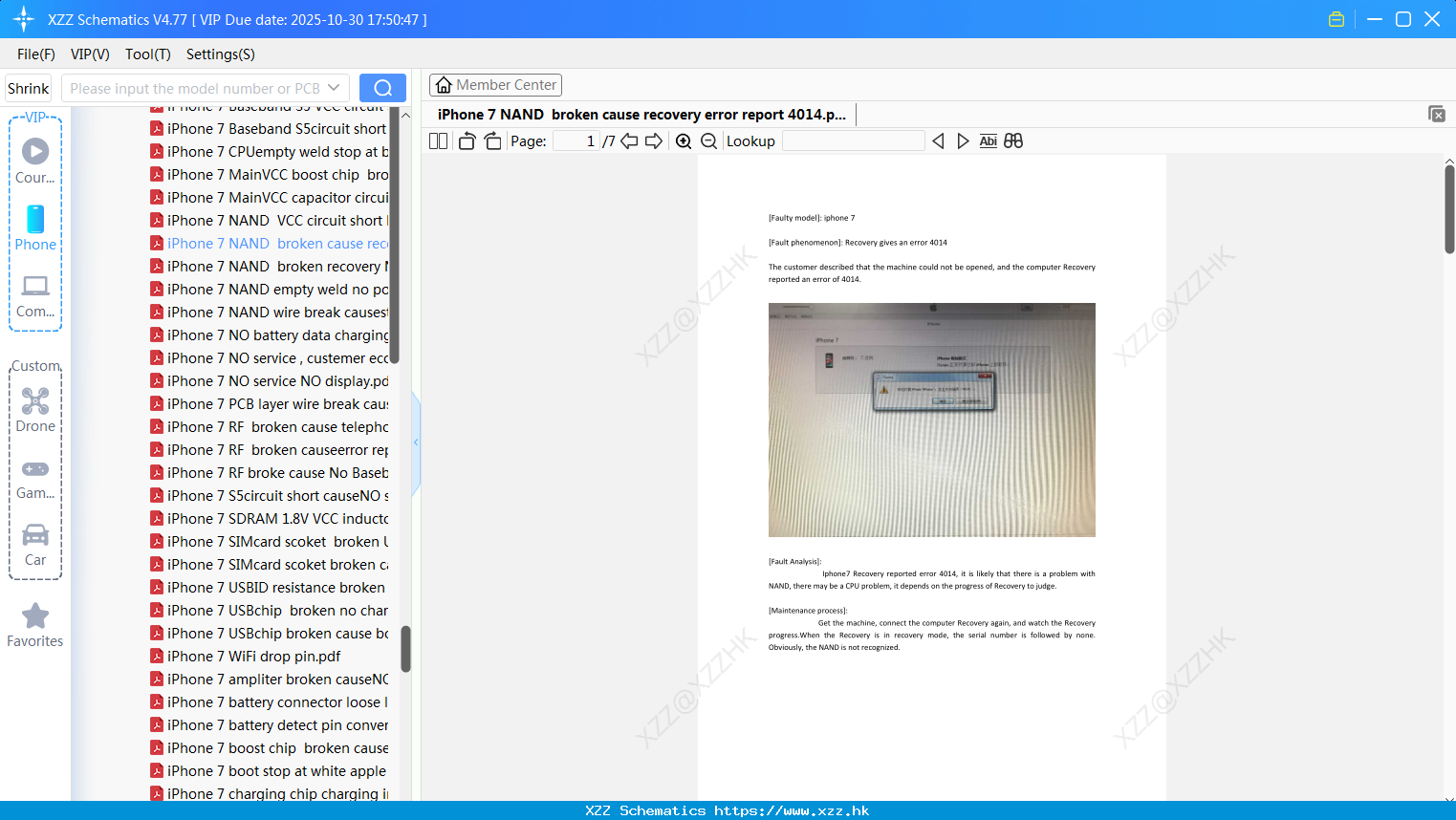Click the file list scrollbar thumb
Viewport: 1456px width, 820px height.
(x=405, y=649)
